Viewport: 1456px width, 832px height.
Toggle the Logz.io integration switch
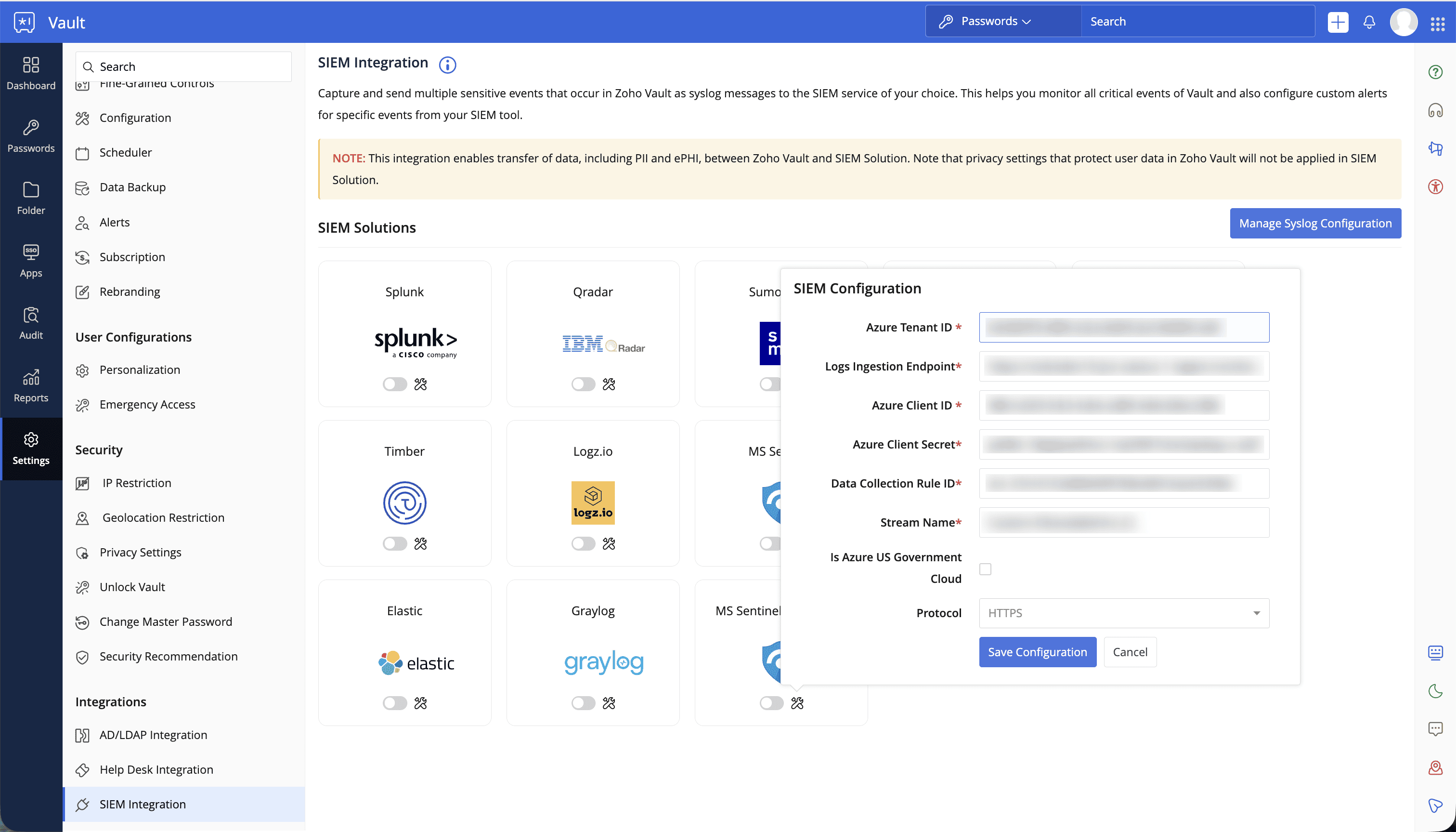[583, 543]
